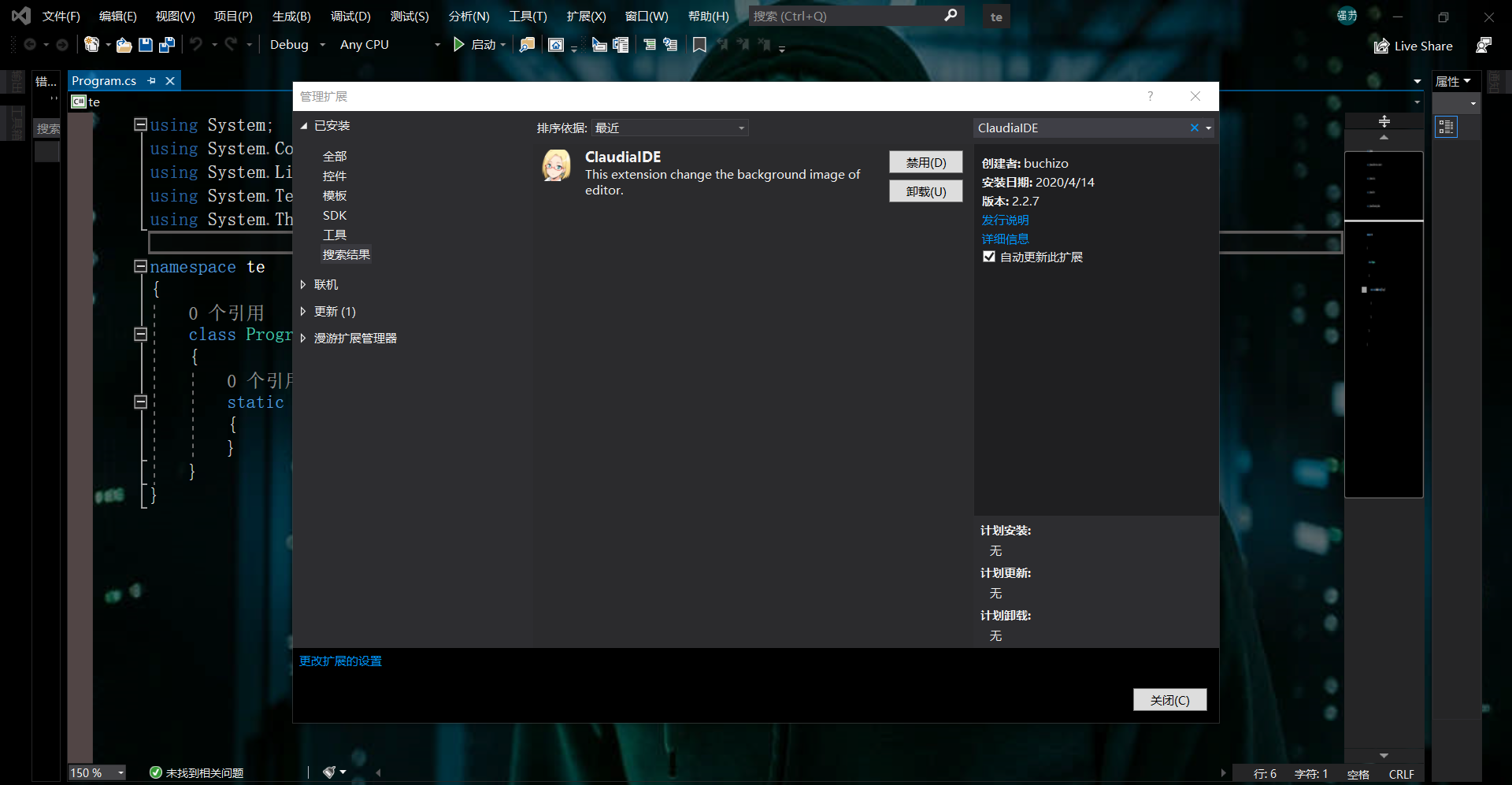Screen dimensions: 1512x785
Task: Open the search box dropdown arrow in the dialog
Action: 1208,128
